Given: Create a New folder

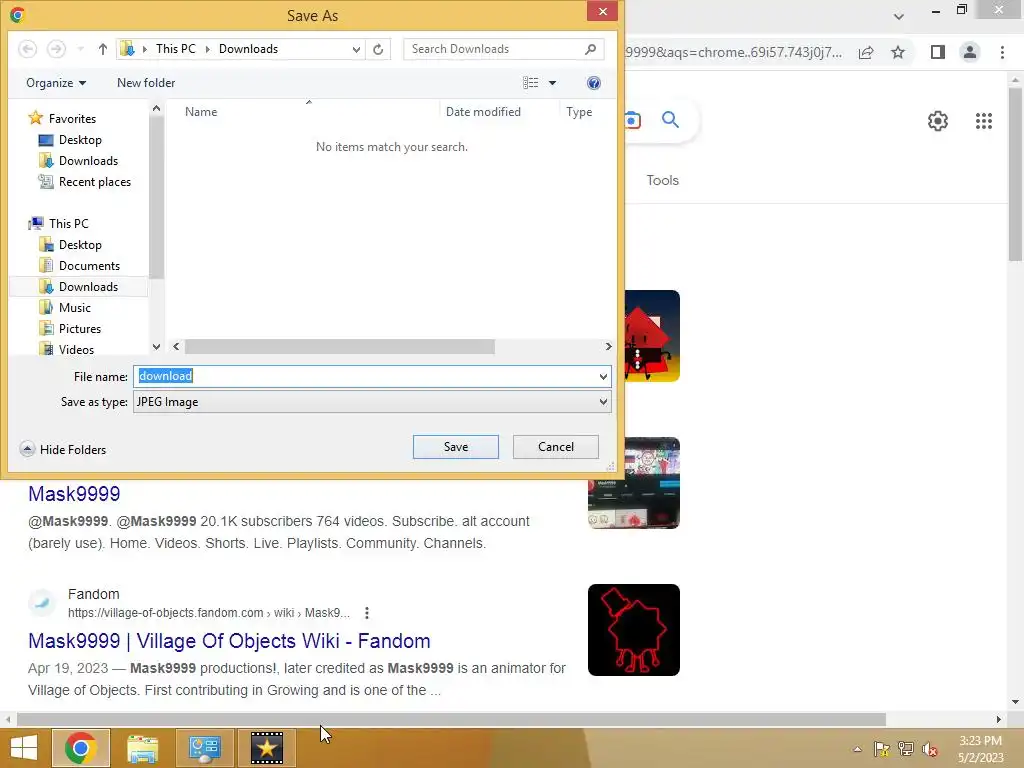Looking at the screenshot, I should 146,83.
